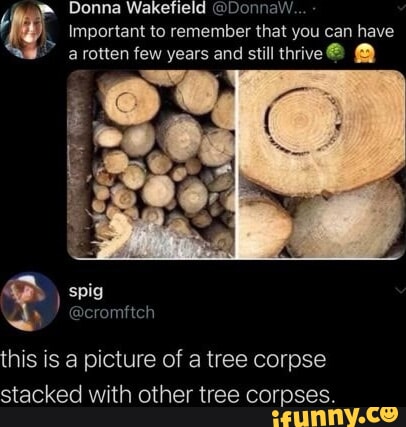The height and width of the screenshot is (427, 406).
Task: Click 'stacked with other tree corpses' line
Action: coord(167,395)
